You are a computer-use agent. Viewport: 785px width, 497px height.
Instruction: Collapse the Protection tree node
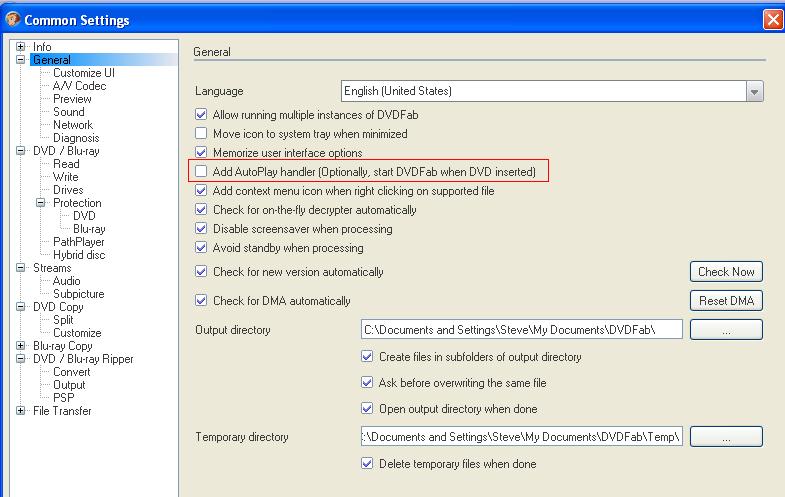coord(41,203)
